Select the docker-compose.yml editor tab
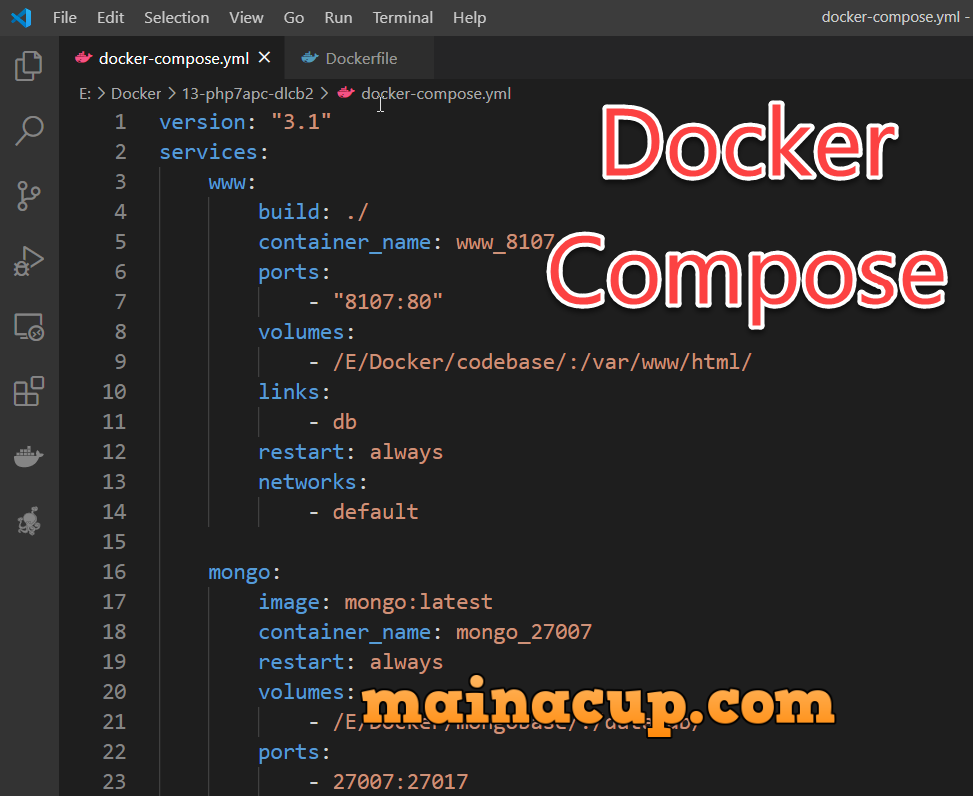 click(172, 58)
